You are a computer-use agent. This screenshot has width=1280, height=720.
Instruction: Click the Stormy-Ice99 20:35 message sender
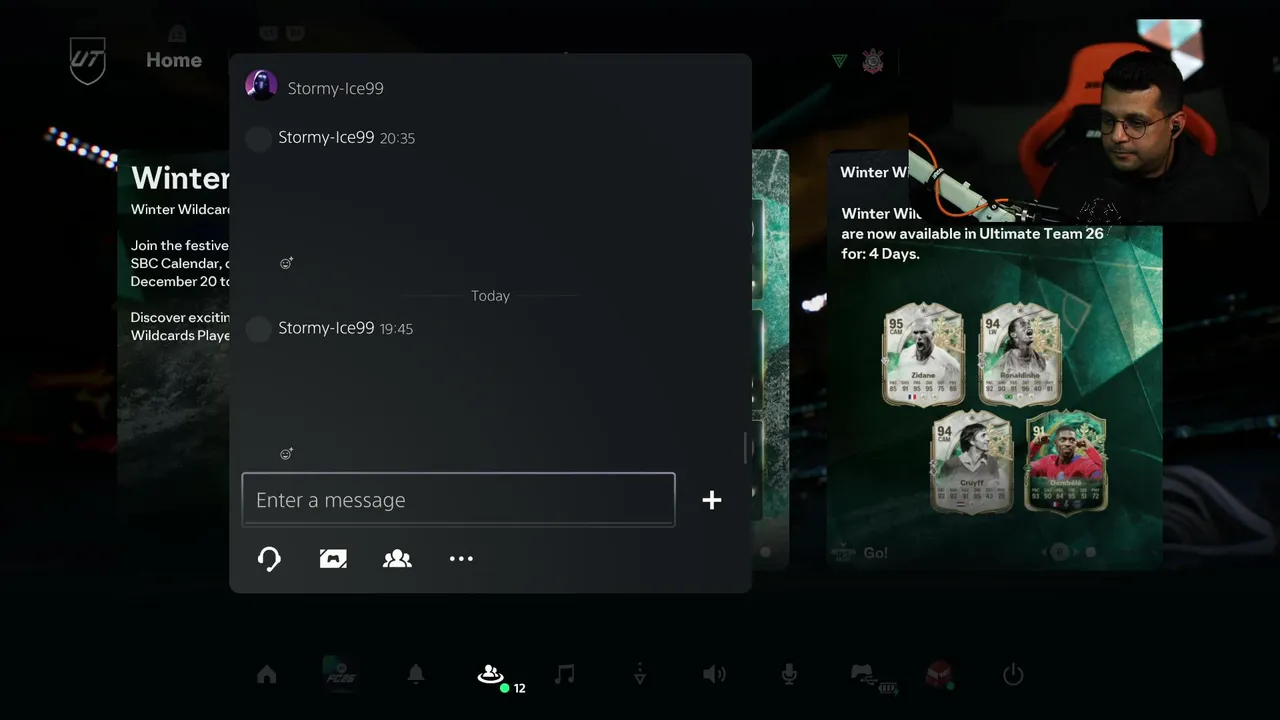(x=326, y=138)
